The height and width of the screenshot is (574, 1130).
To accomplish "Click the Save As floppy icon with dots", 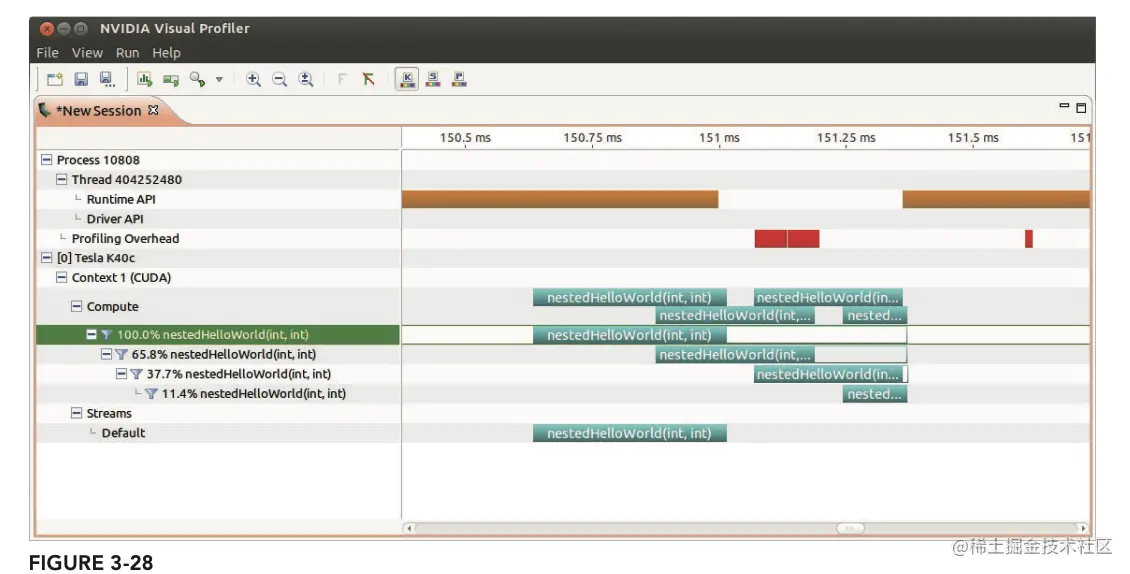I will coord(107,79).
